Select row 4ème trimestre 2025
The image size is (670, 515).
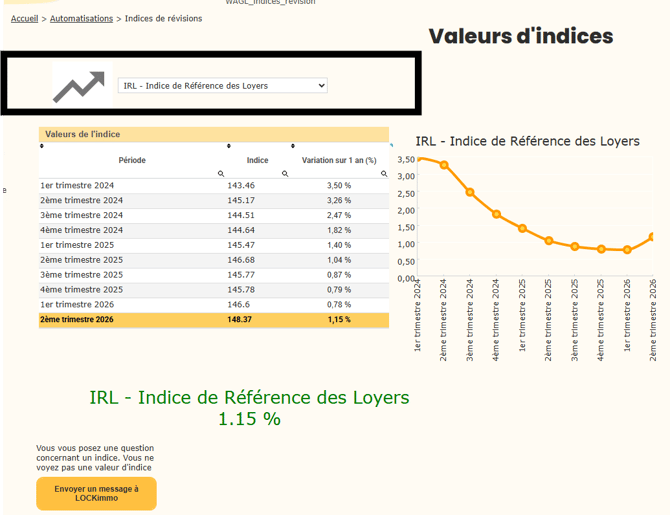214,290
